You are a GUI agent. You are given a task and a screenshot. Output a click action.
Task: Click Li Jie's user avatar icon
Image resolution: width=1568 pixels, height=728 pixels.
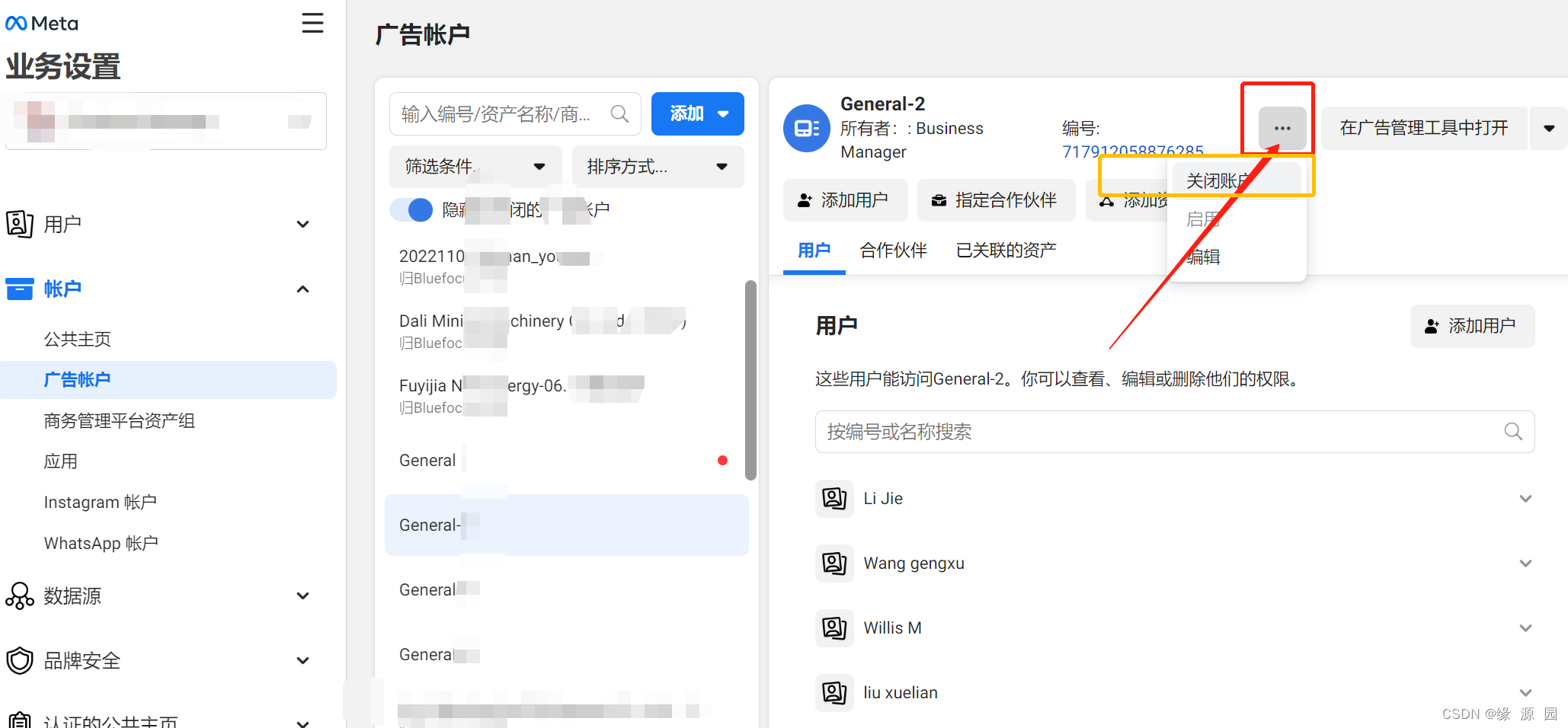(834, 499)
